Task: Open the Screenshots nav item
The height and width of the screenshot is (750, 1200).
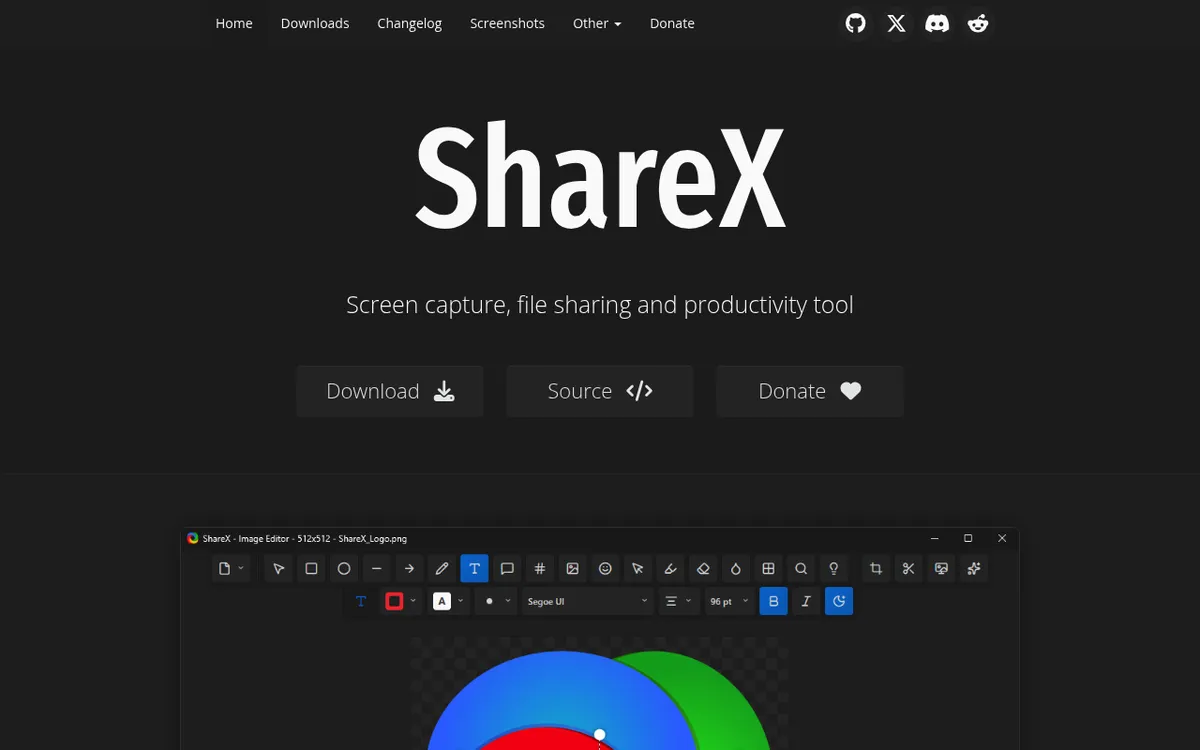Action: tap(507, 23)
